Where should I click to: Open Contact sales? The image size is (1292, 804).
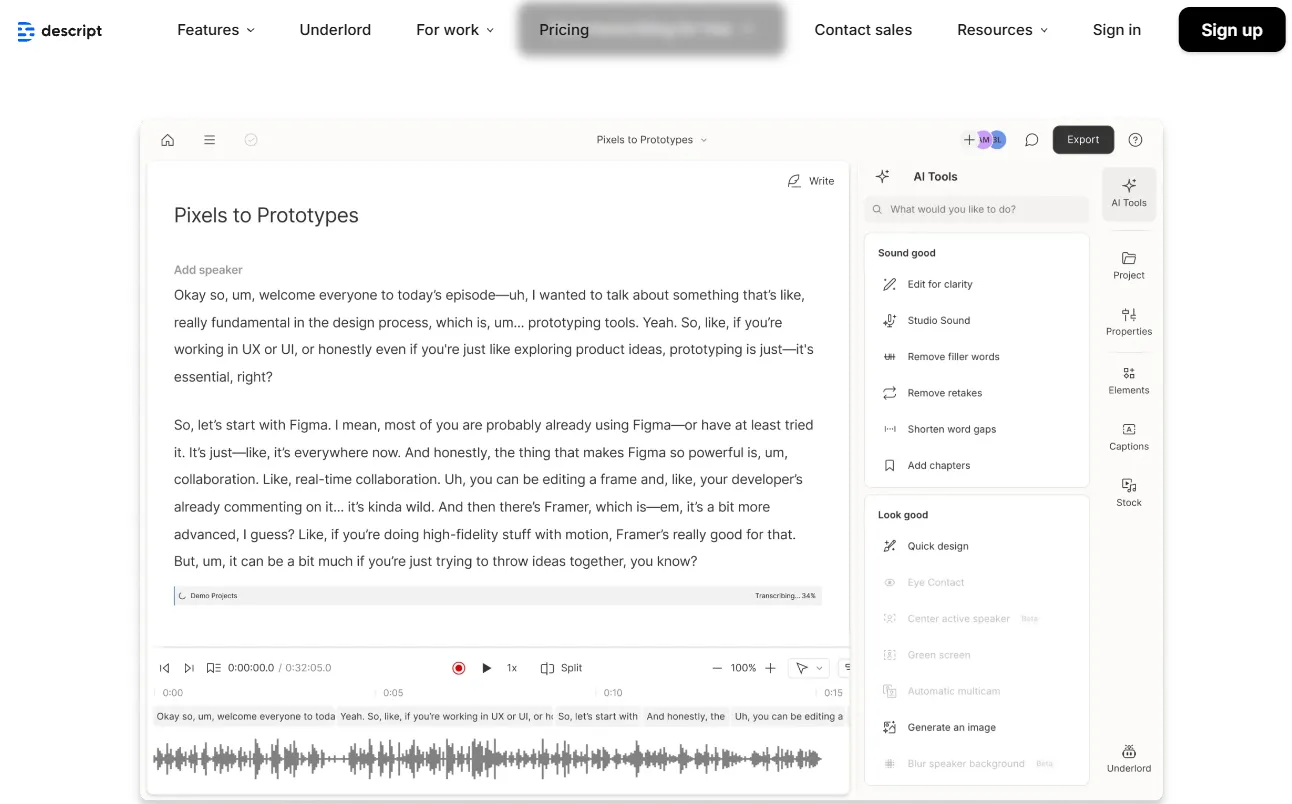point(863,30)
